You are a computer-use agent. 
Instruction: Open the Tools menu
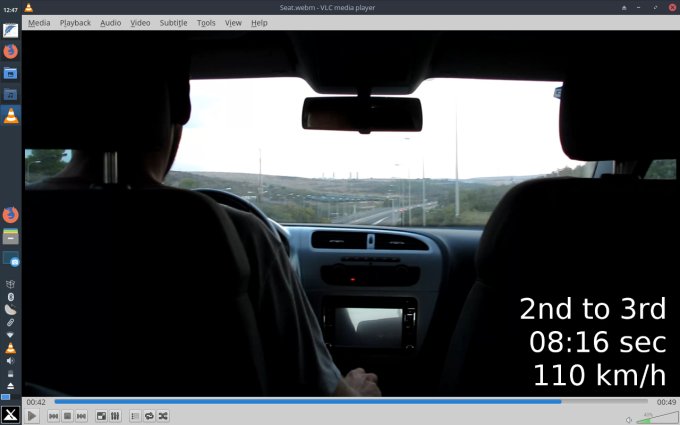[x=206, y=23]
